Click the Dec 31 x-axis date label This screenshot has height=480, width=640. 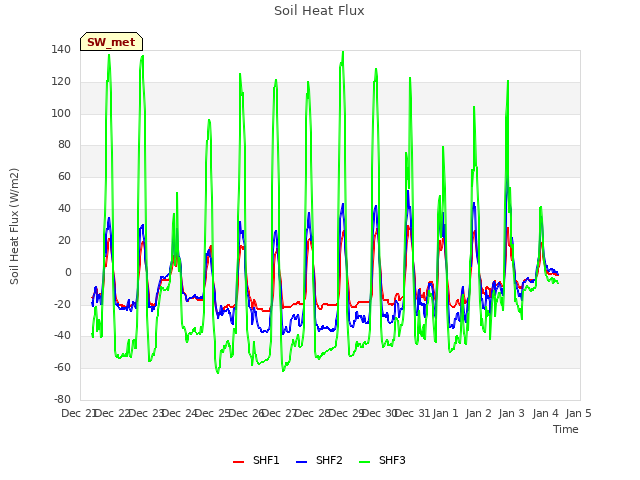point(413,413)
